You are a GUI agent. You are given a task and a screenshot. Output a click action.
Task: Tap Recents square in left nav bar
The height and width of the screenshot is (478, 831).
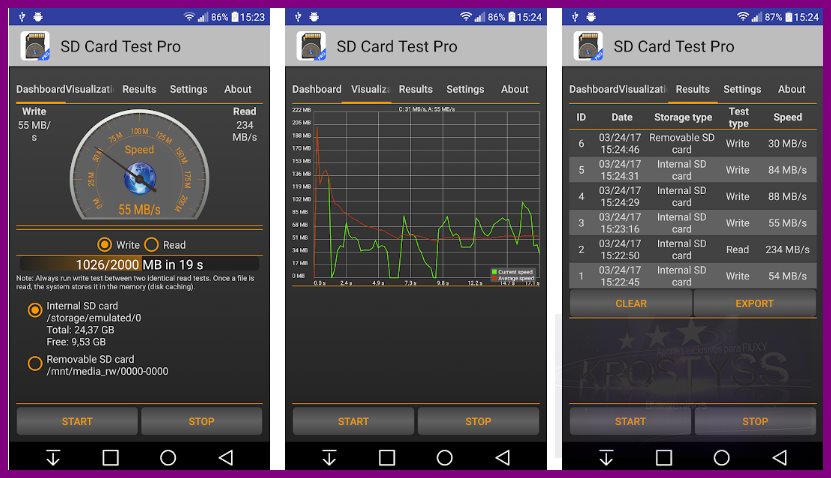pos(110,457)
